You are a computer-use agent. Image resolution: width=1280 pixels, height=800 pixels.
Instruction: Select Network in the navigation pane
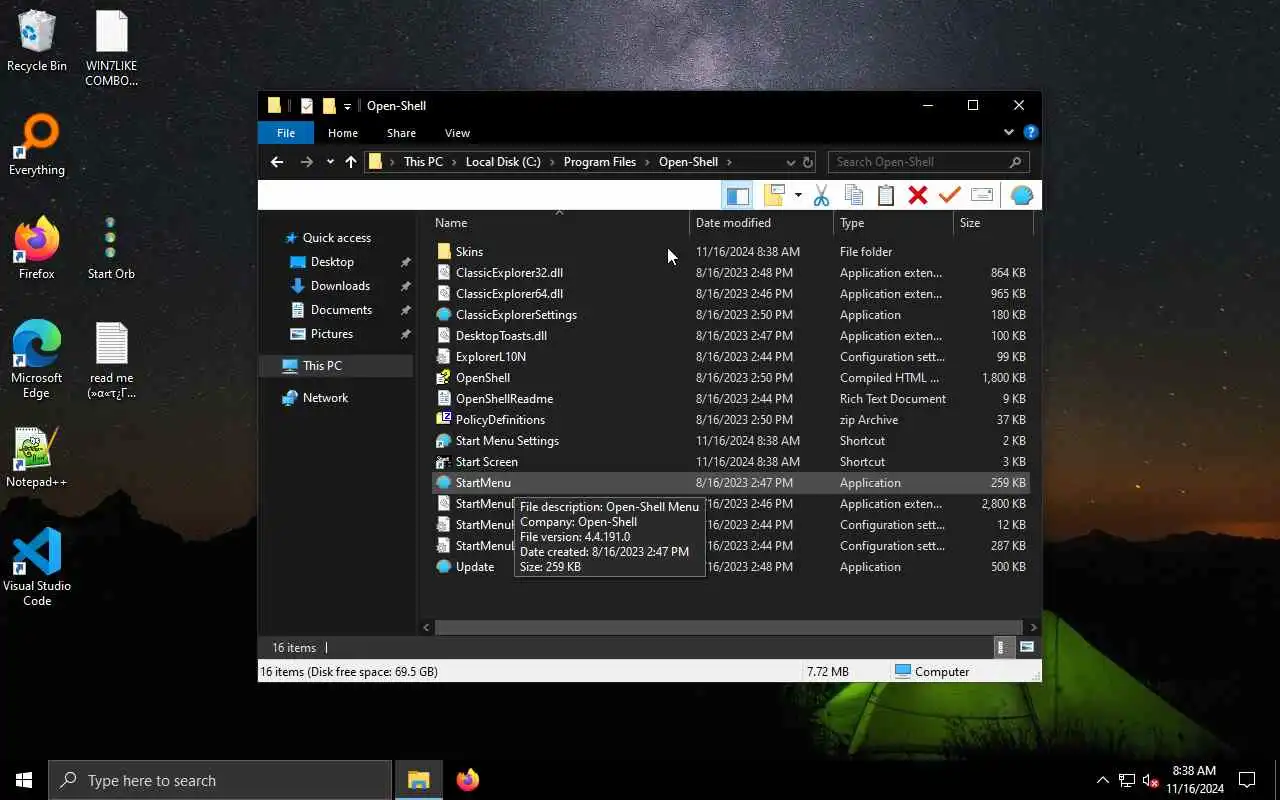pyautogui.click(x=325, y=398)
